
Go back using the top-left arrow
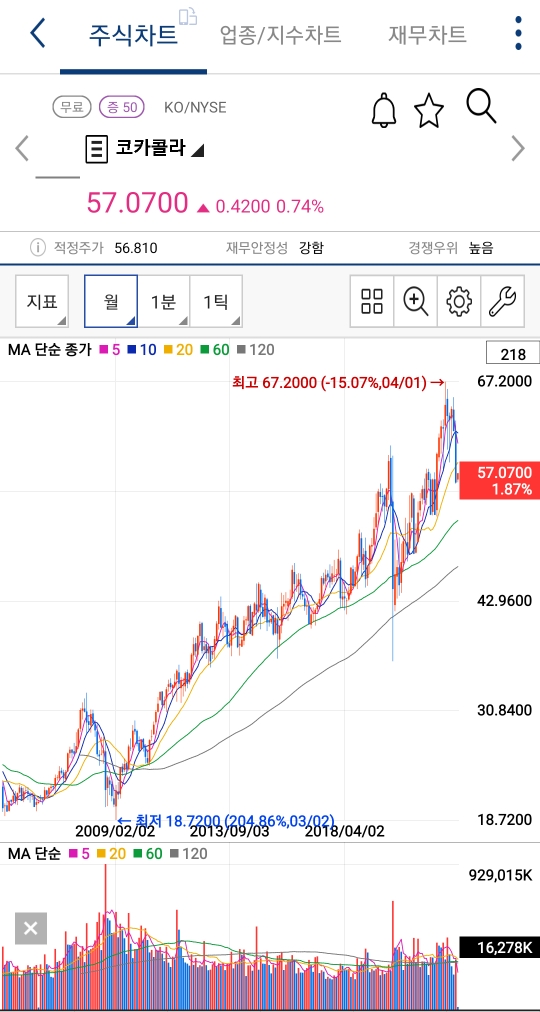coord(38,33)
